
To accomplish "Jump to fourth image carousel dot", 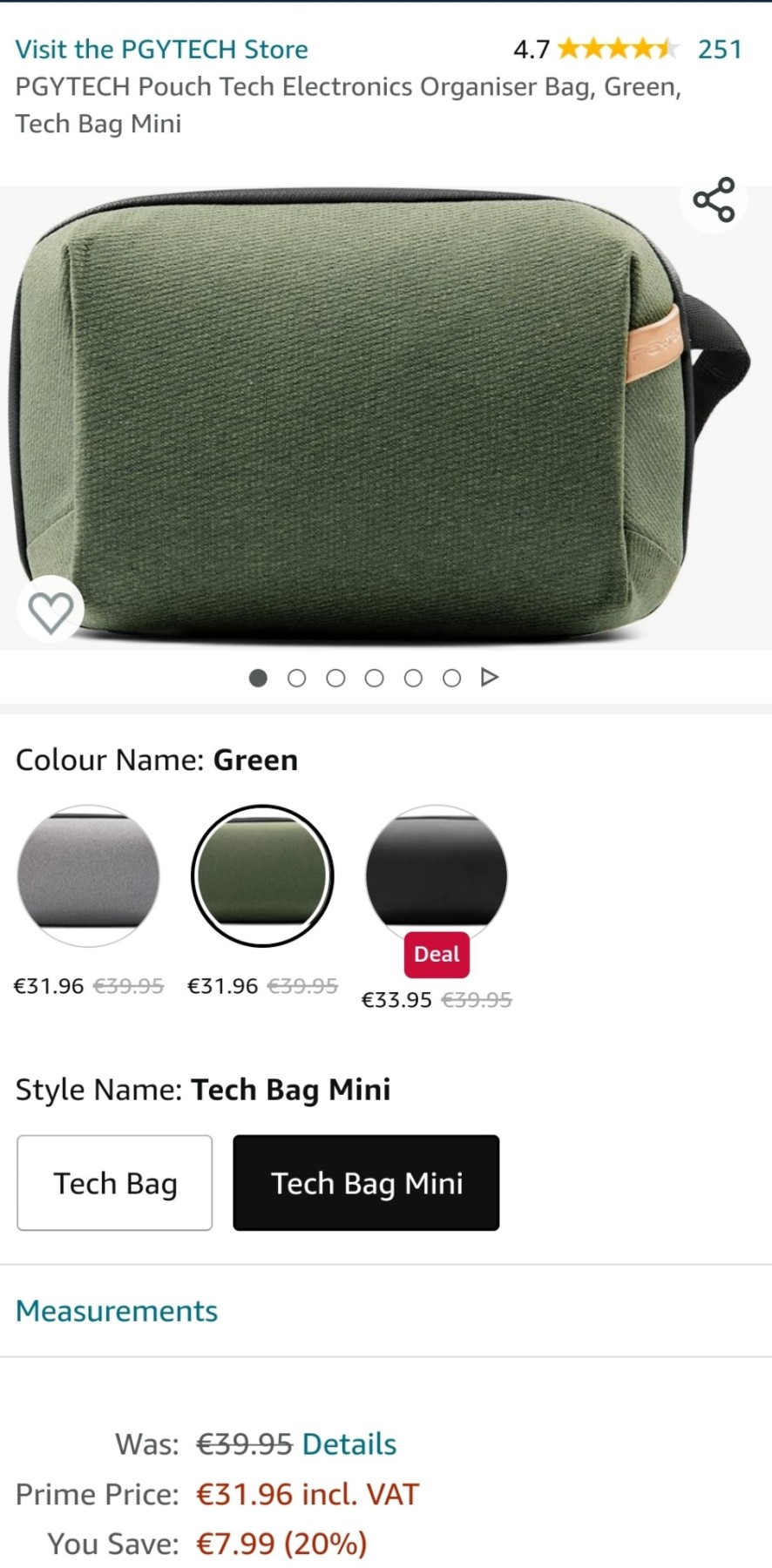I will pos(375,678).
